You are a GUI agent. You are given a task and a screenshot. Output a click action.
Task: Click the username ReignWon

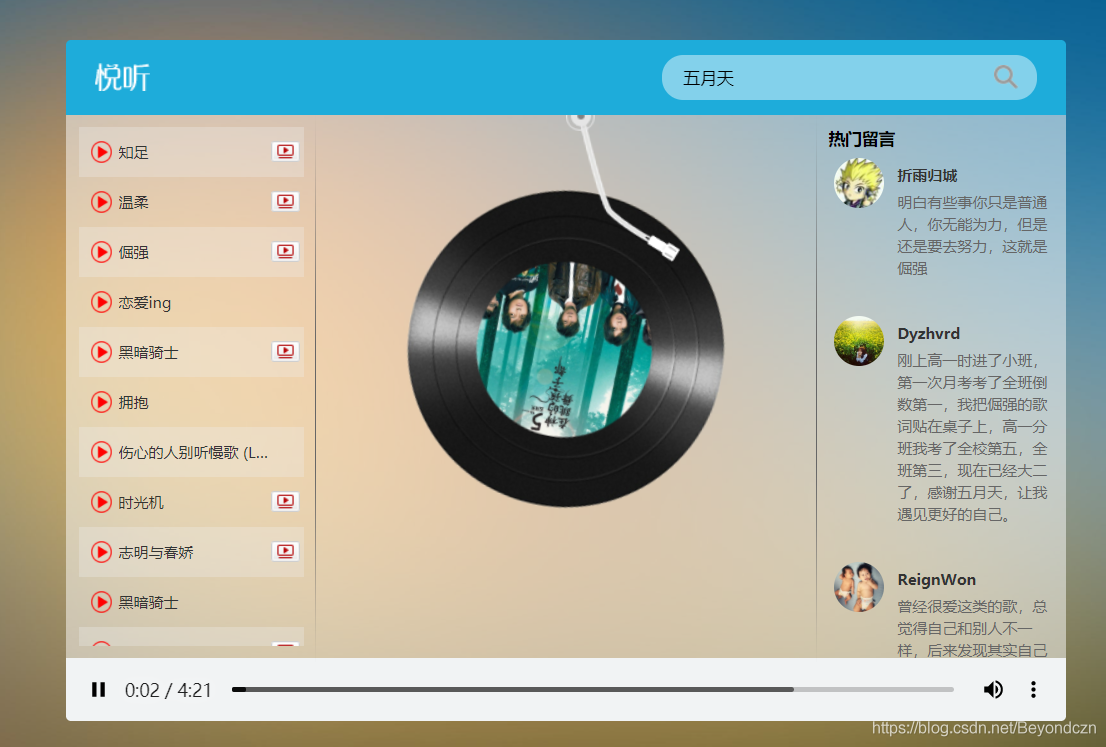point(937,580)
